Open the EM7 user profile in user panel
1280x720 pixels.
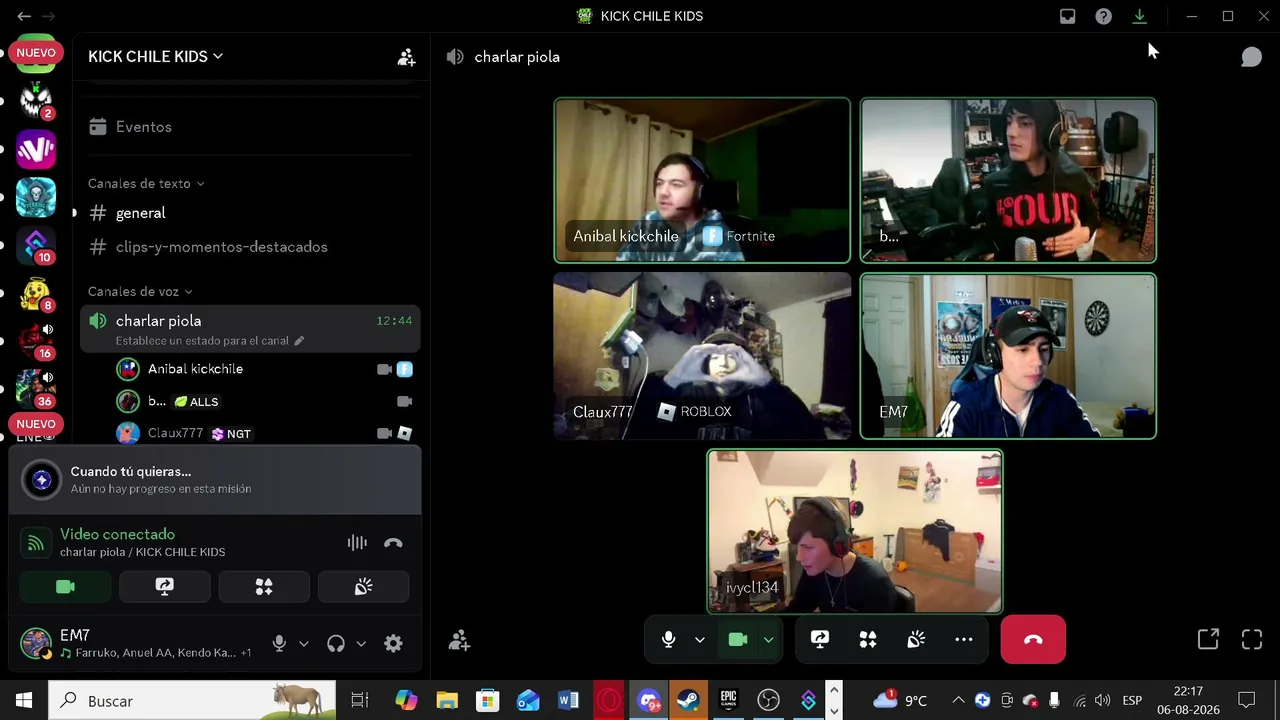coord(138,644)
